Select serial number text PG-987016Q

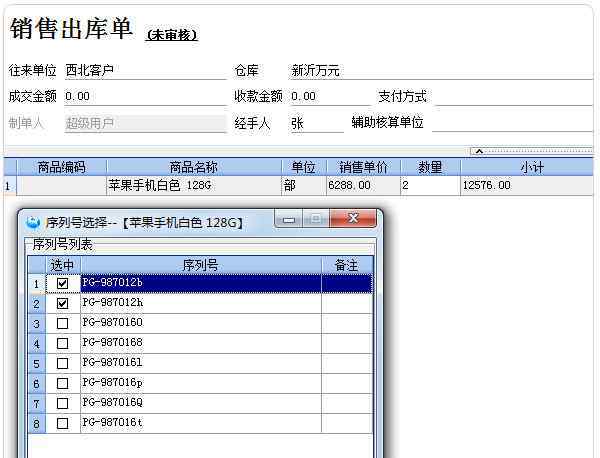[112, 403]
